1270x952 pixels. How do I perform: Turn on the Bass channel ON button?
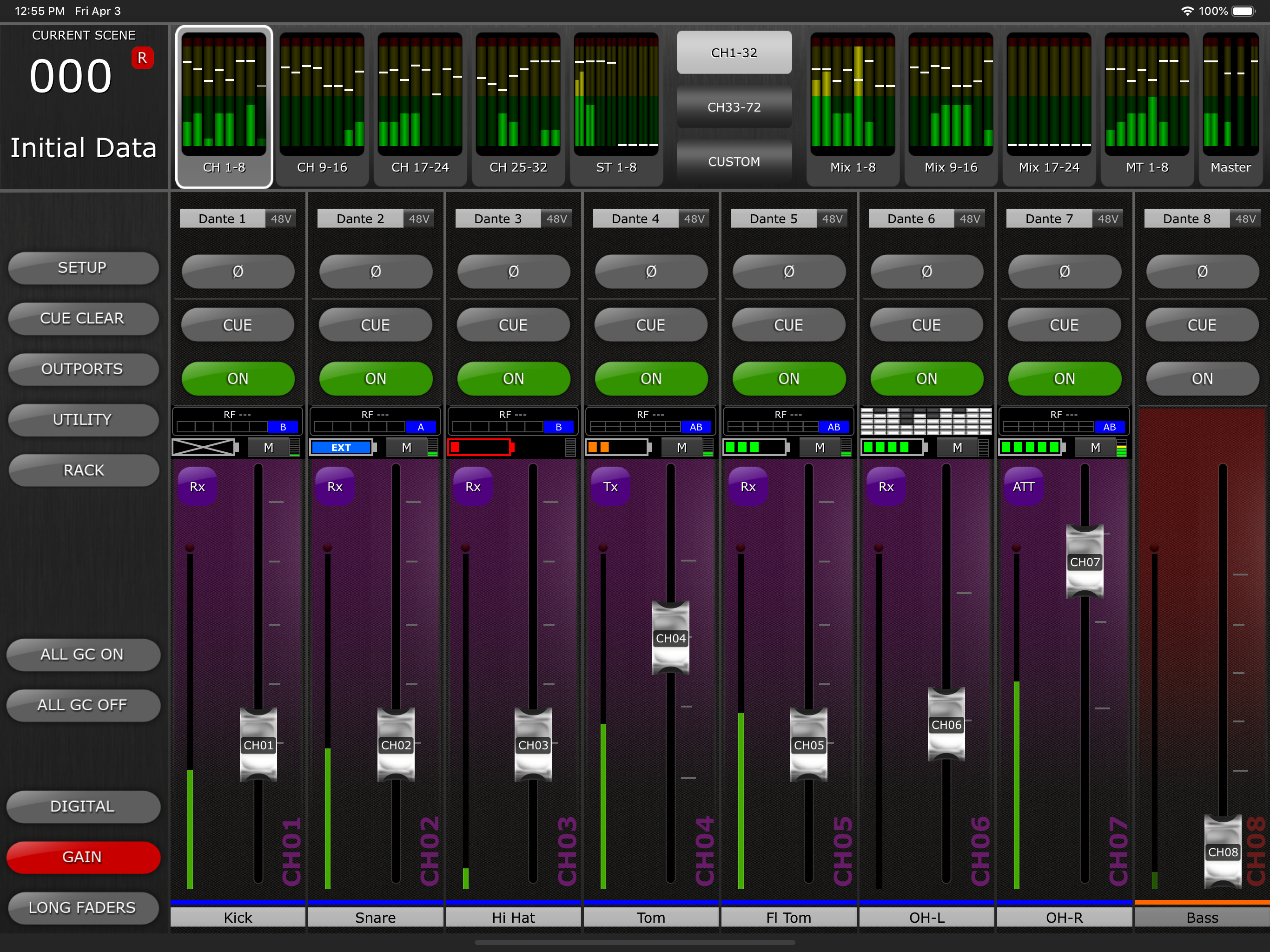(1202, 378)
